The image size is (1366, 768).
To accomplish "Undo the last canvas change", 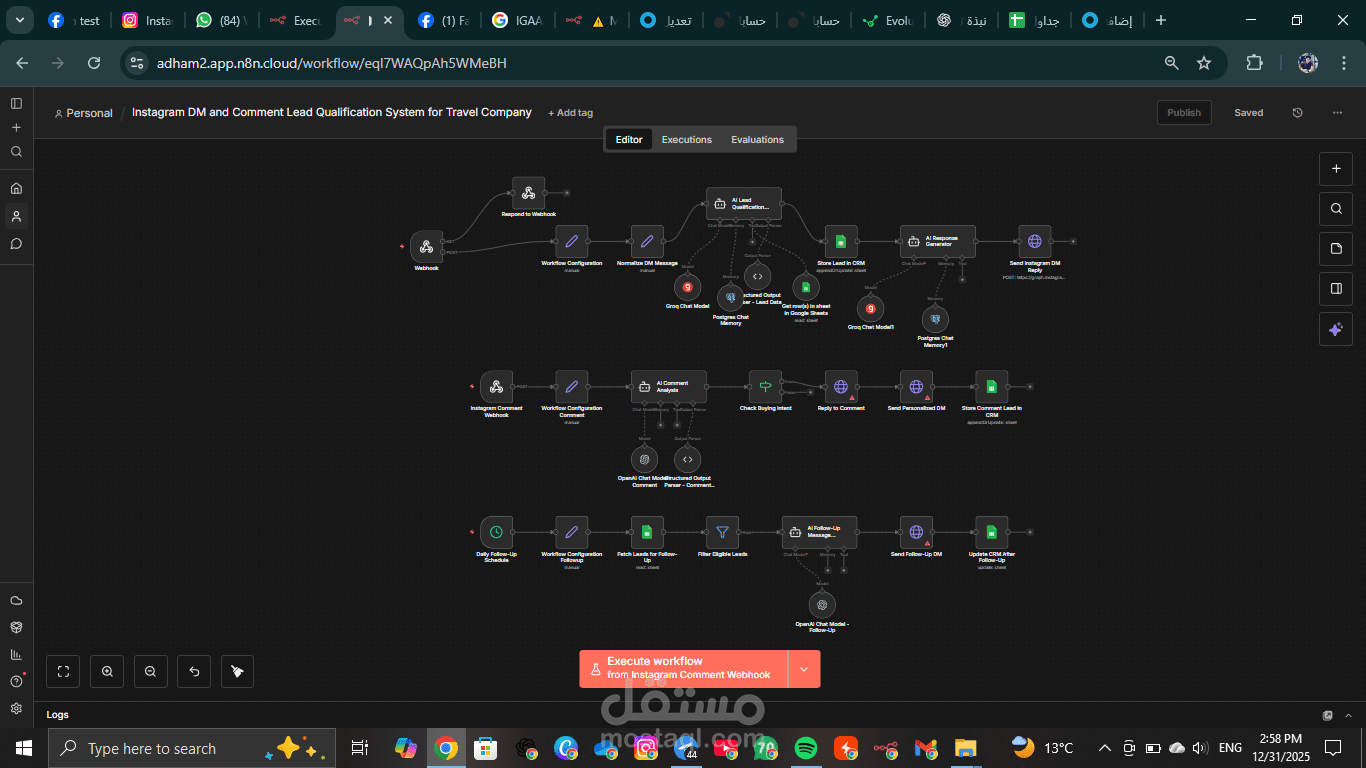I will [194, 672].
